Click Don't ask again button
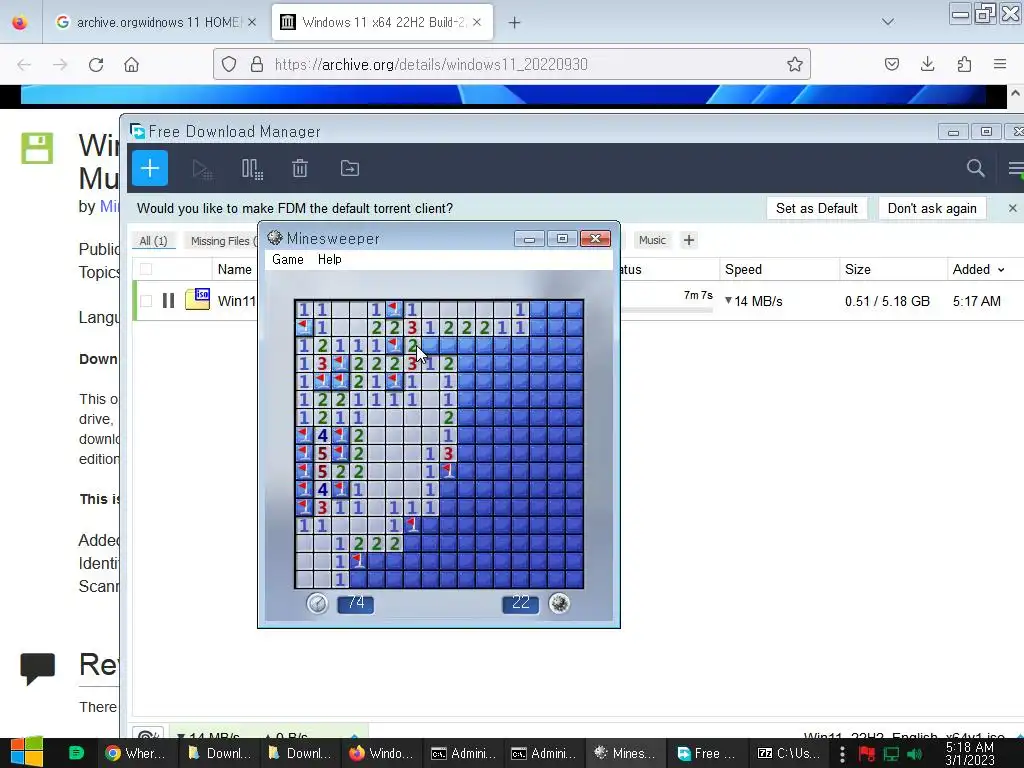Screen dimensions: 1024x768 click(932, 208)
